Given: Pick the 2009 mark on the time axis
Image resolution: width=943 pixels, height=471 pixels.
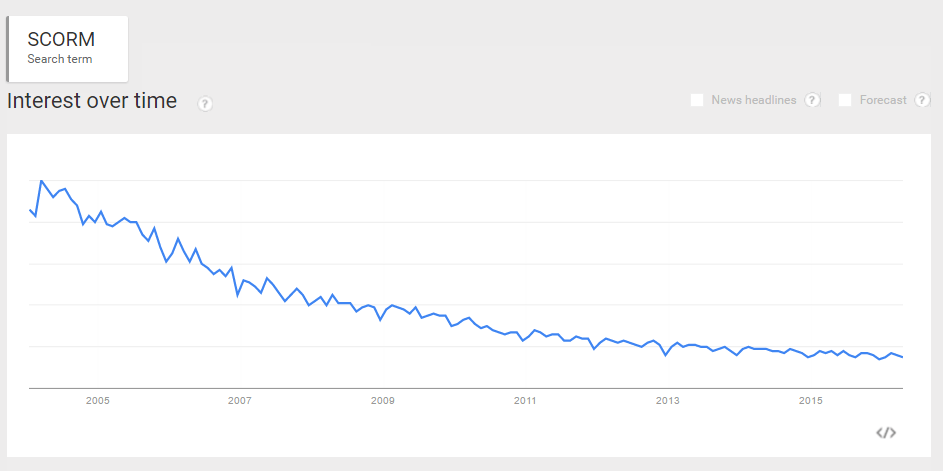Looking at the screenshot, I should pyautogui.click(x=382, y=401).
